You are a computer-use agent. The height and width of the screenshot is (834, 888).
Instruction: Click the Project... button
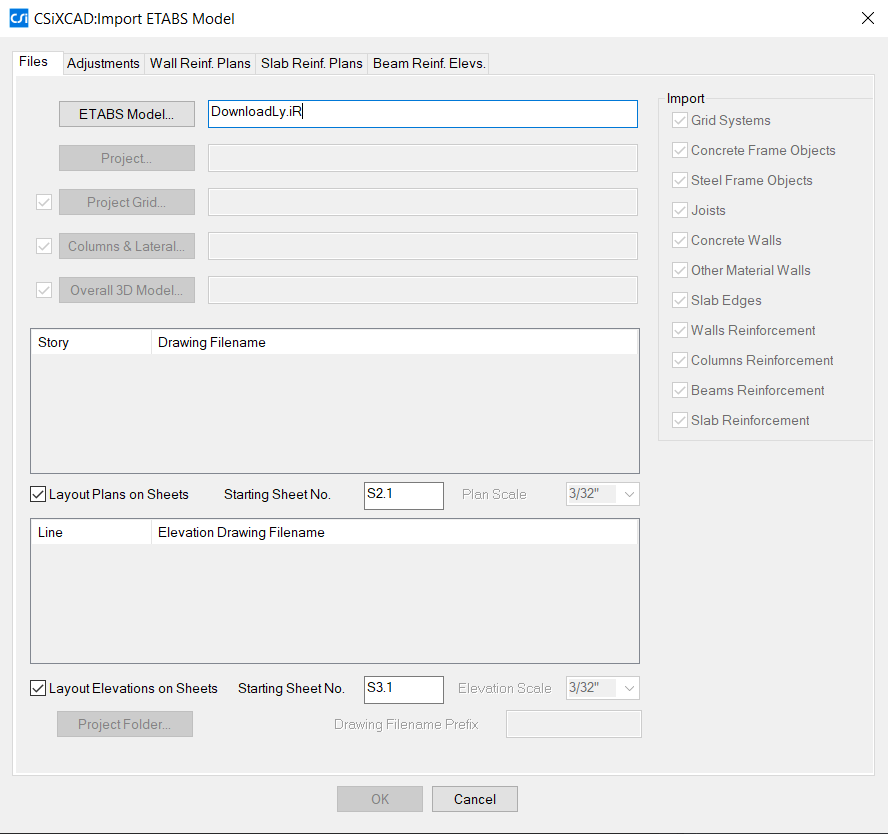(x=127, y=158)
